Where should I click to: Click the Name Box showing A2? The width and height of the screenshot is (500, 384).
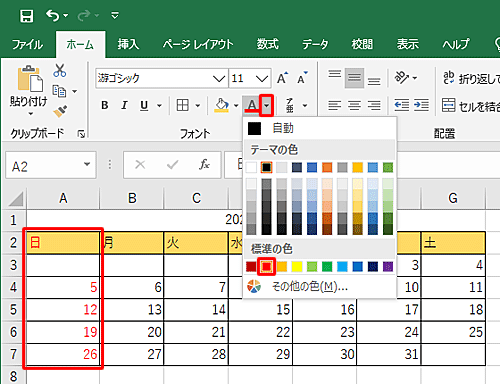[x=51, y=165]
